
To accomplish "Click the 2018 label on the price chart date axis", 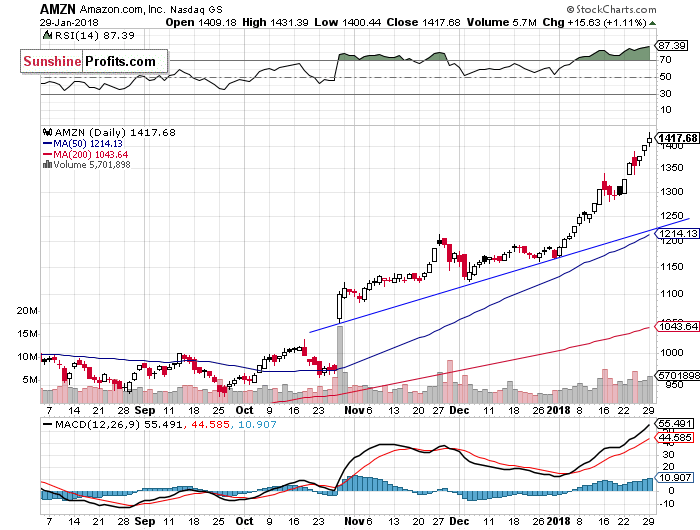I will [558, 410].
